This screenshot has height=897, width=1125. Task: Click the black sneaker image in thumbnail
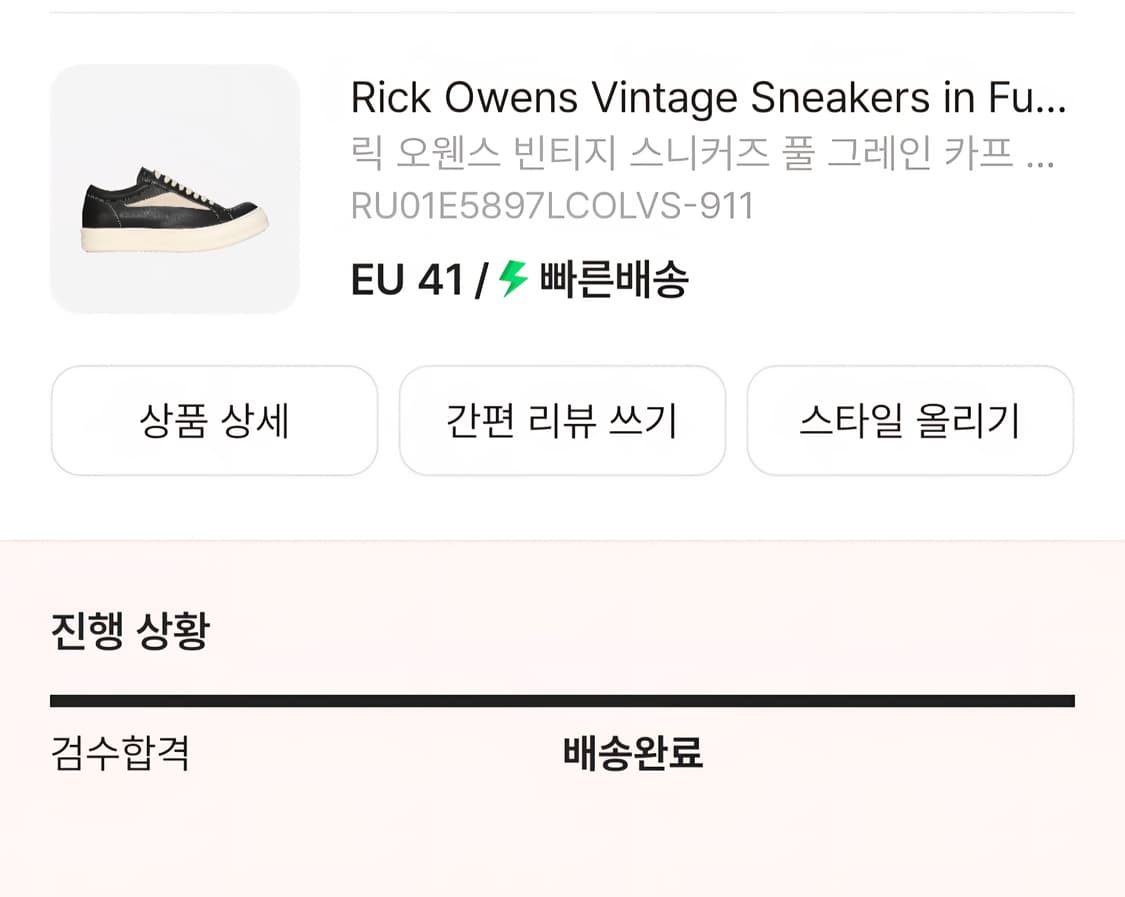[173, 210]
